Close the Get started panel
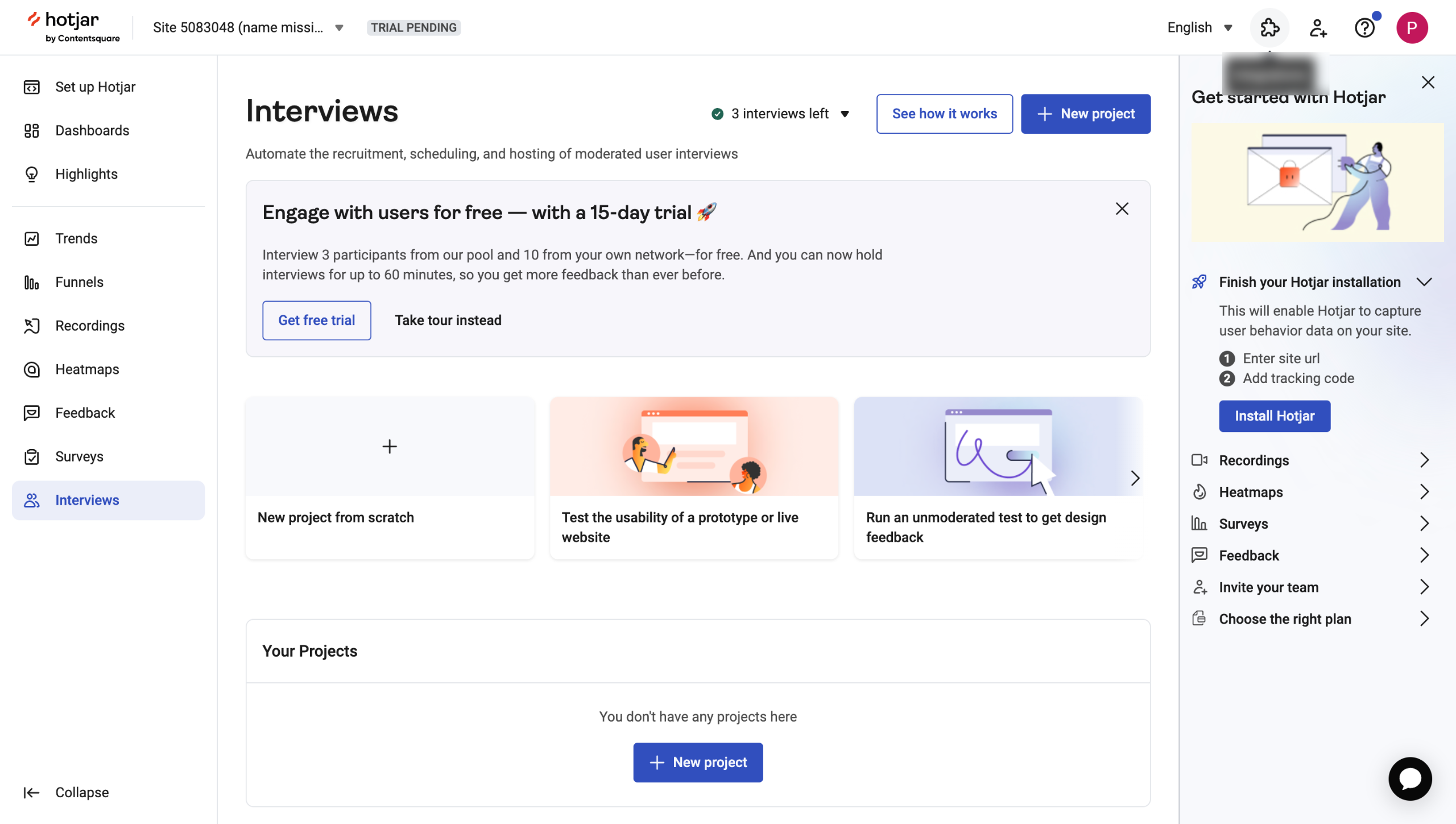 [1428, 83]
